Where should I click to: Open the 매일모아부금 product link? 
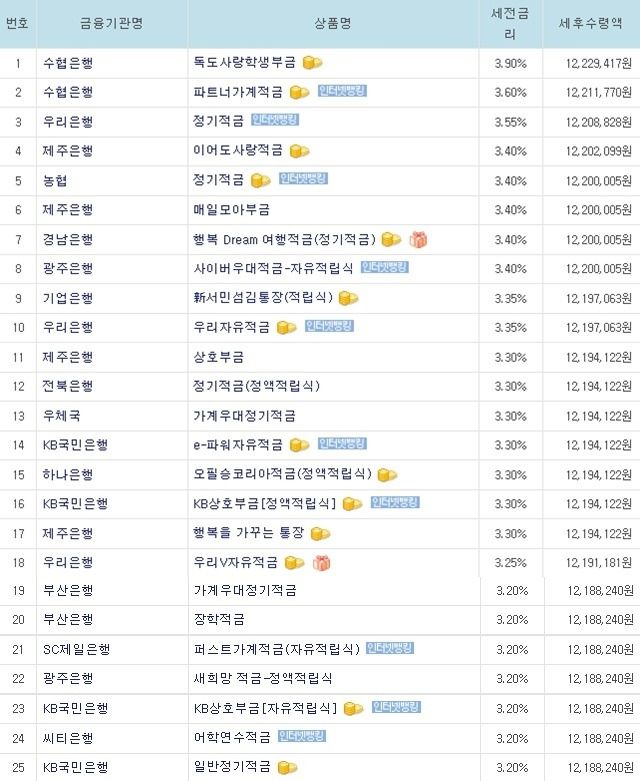pos(232,210)
